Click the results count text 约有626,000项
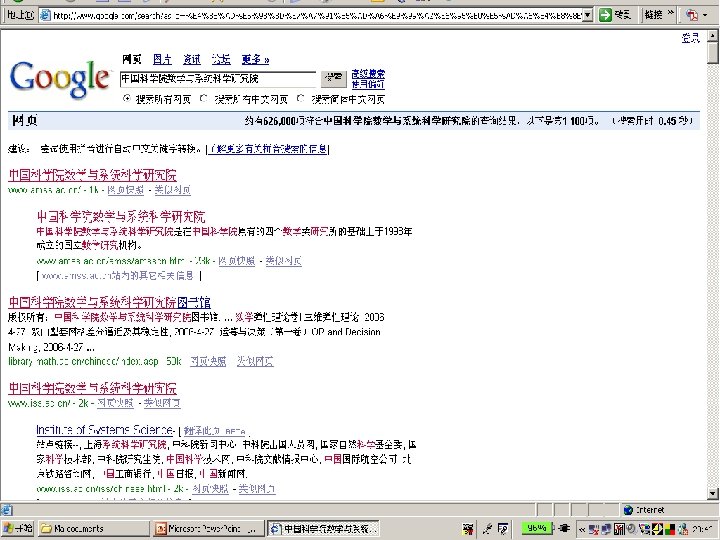 coord(277,121)
